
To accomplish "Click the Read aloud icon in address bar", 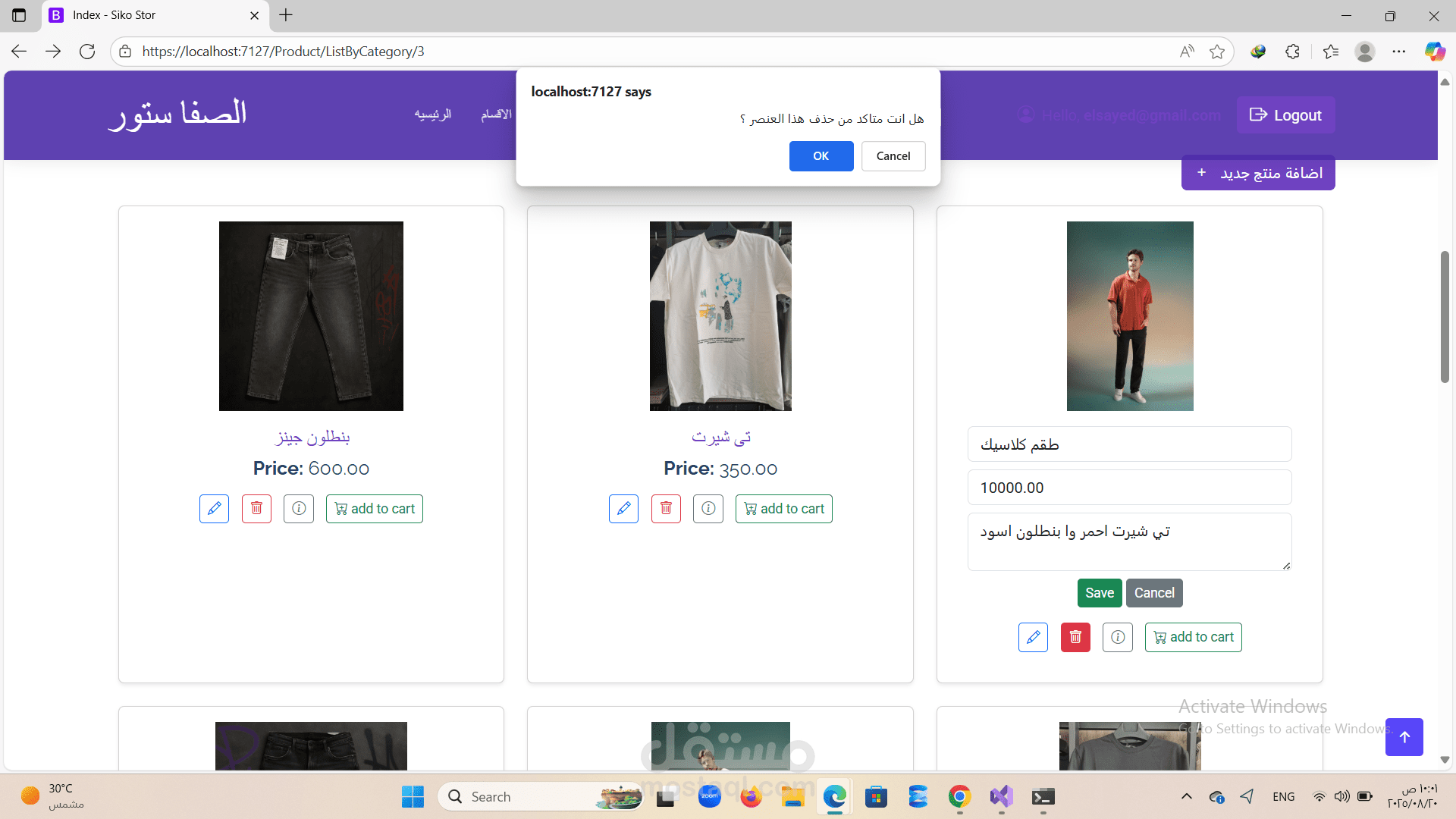I will [1187, 52].
